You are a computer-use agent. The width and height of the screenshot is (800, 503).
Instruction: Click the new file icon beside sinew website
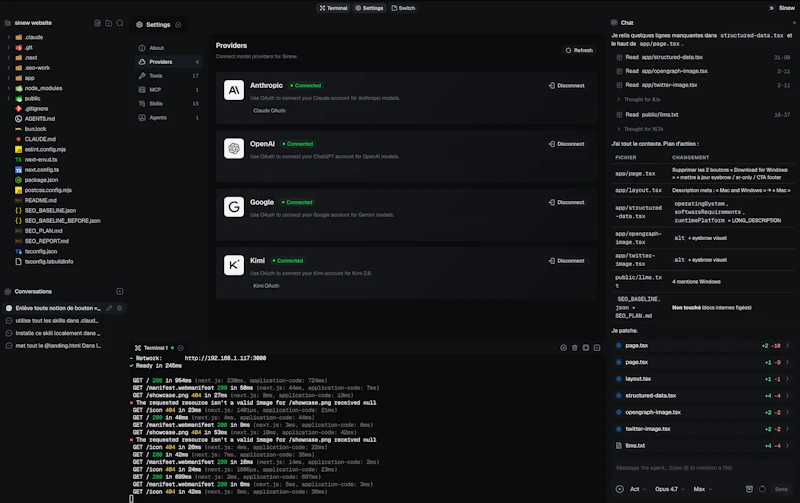point(97,23)
